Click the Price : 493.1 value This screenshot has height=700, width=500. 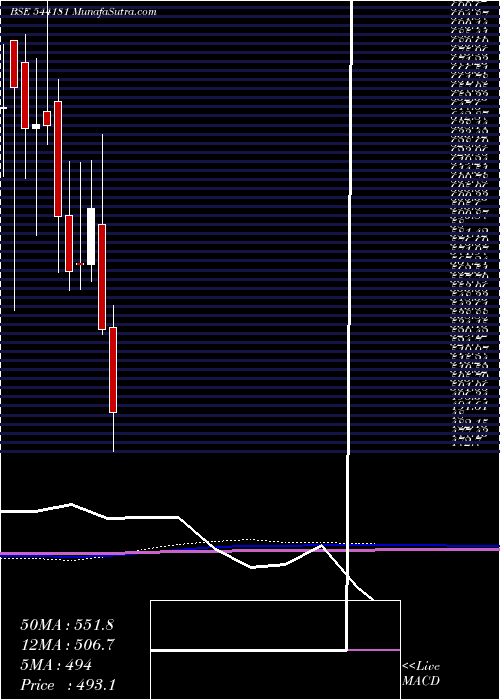point(68,685)
